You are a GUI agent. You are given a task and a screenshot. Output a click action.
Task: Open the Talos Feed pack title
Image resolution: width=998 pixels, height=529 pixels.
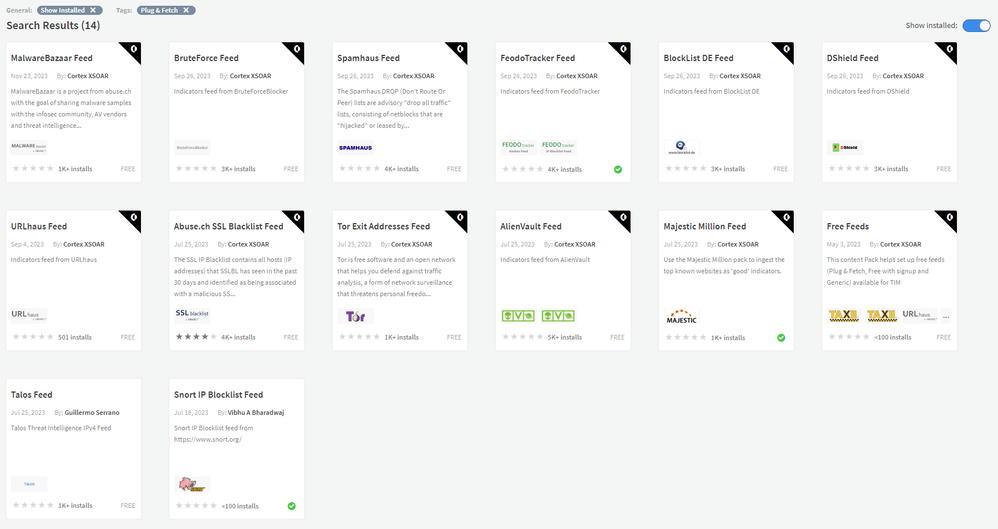point(32,395)
